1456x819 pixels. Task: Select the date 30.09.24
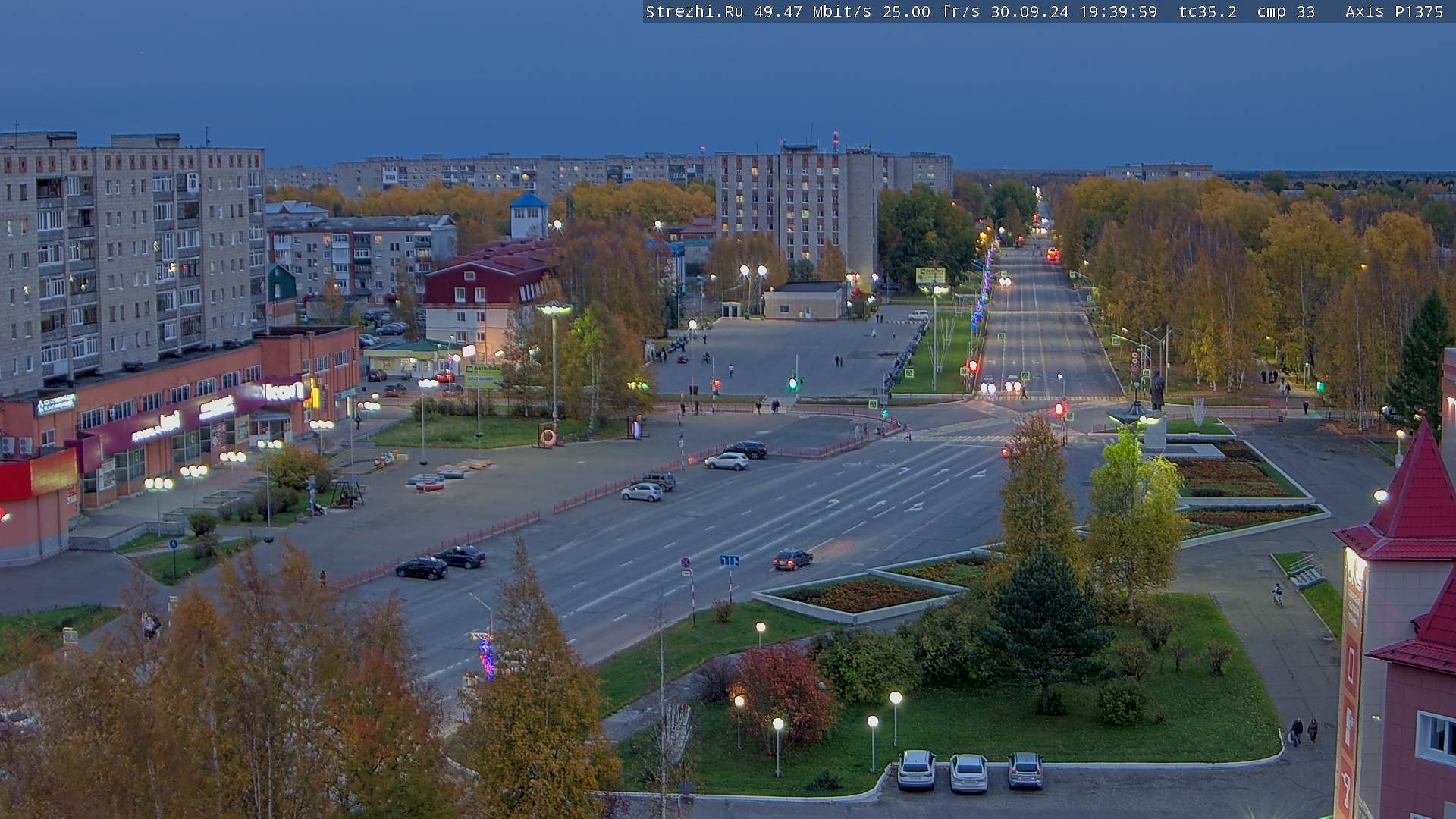coord(1029,11)
